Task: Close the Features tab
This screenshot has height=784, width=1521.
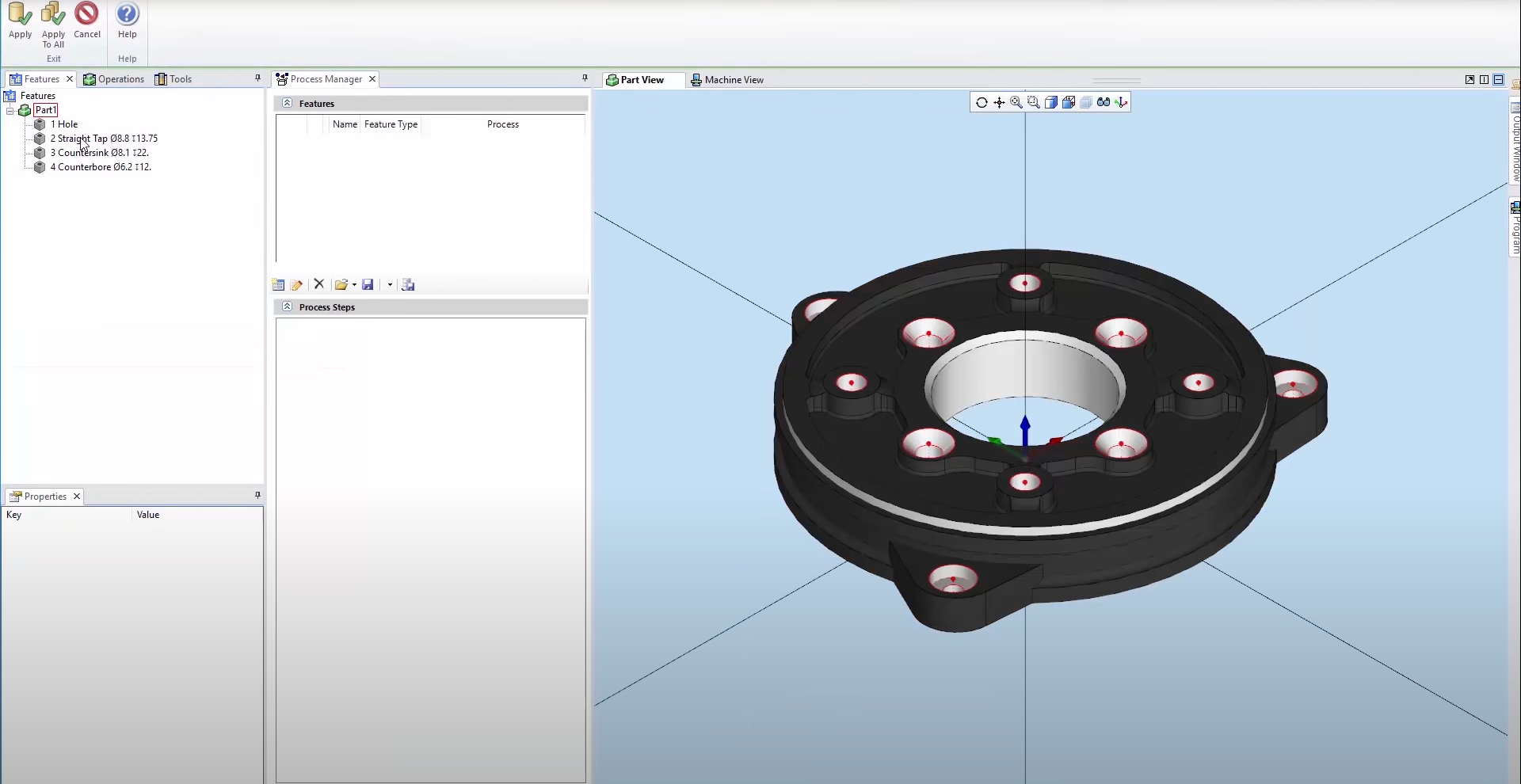Action: coord(70,79)
